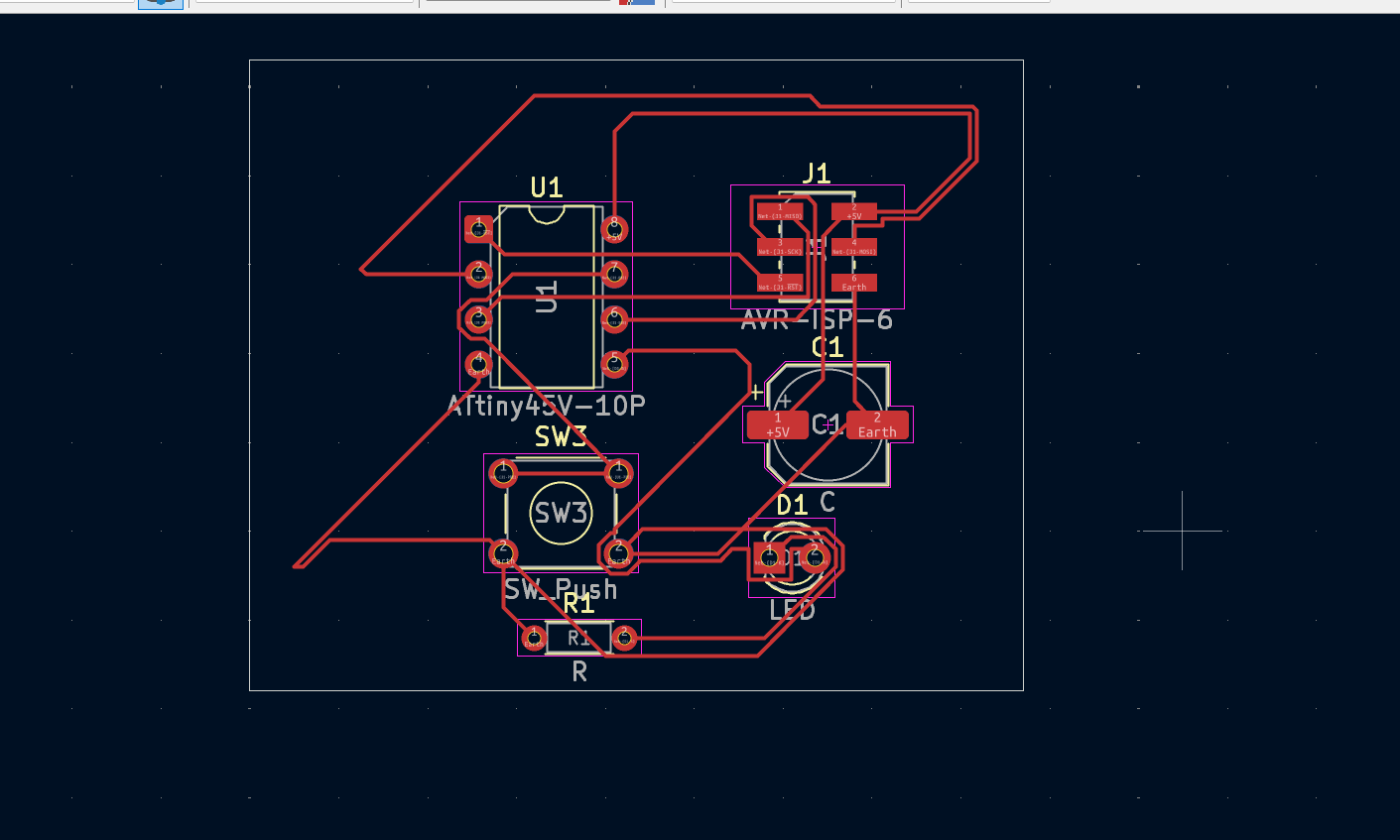
Task: Select resistor R1 pad 2
Action: point(624,638)
